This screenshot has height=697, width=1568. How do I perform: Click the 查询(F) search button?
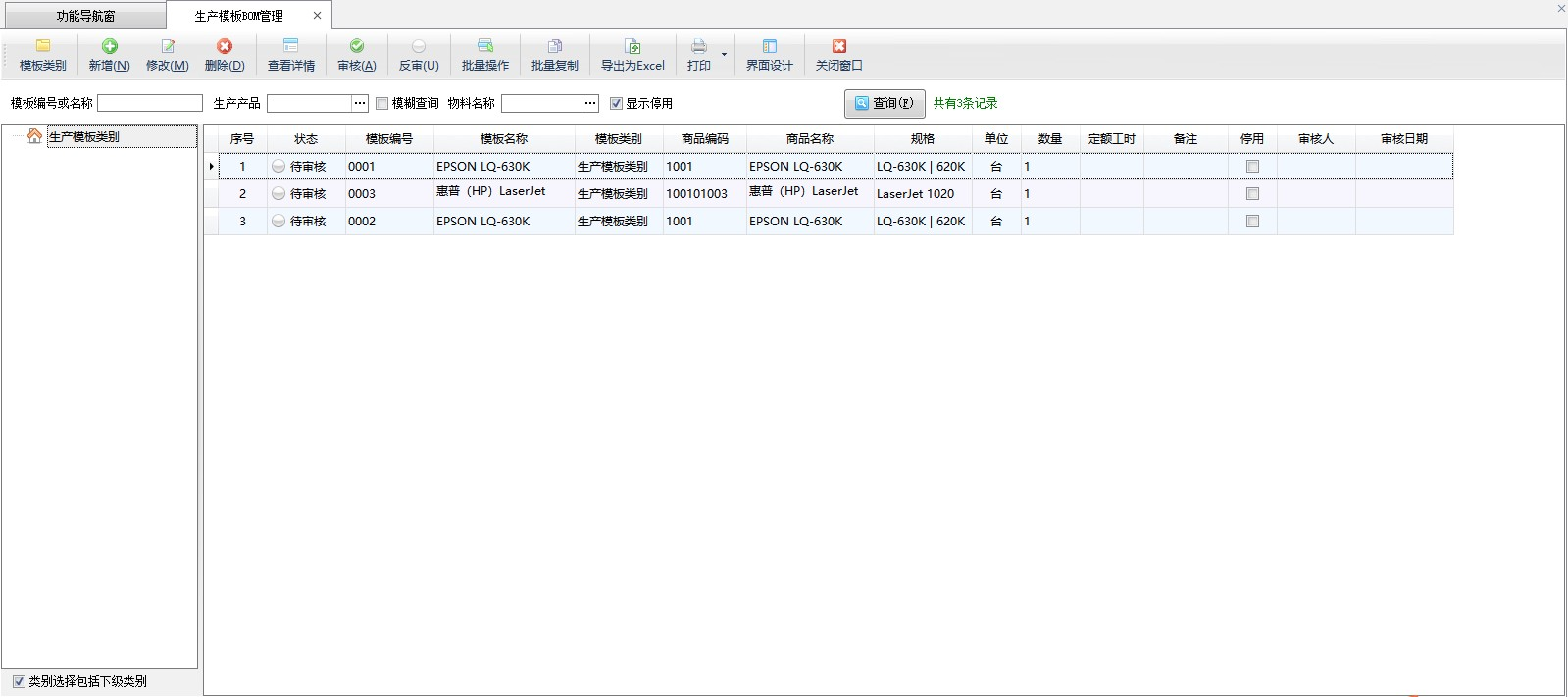click(x=884, y=103)
